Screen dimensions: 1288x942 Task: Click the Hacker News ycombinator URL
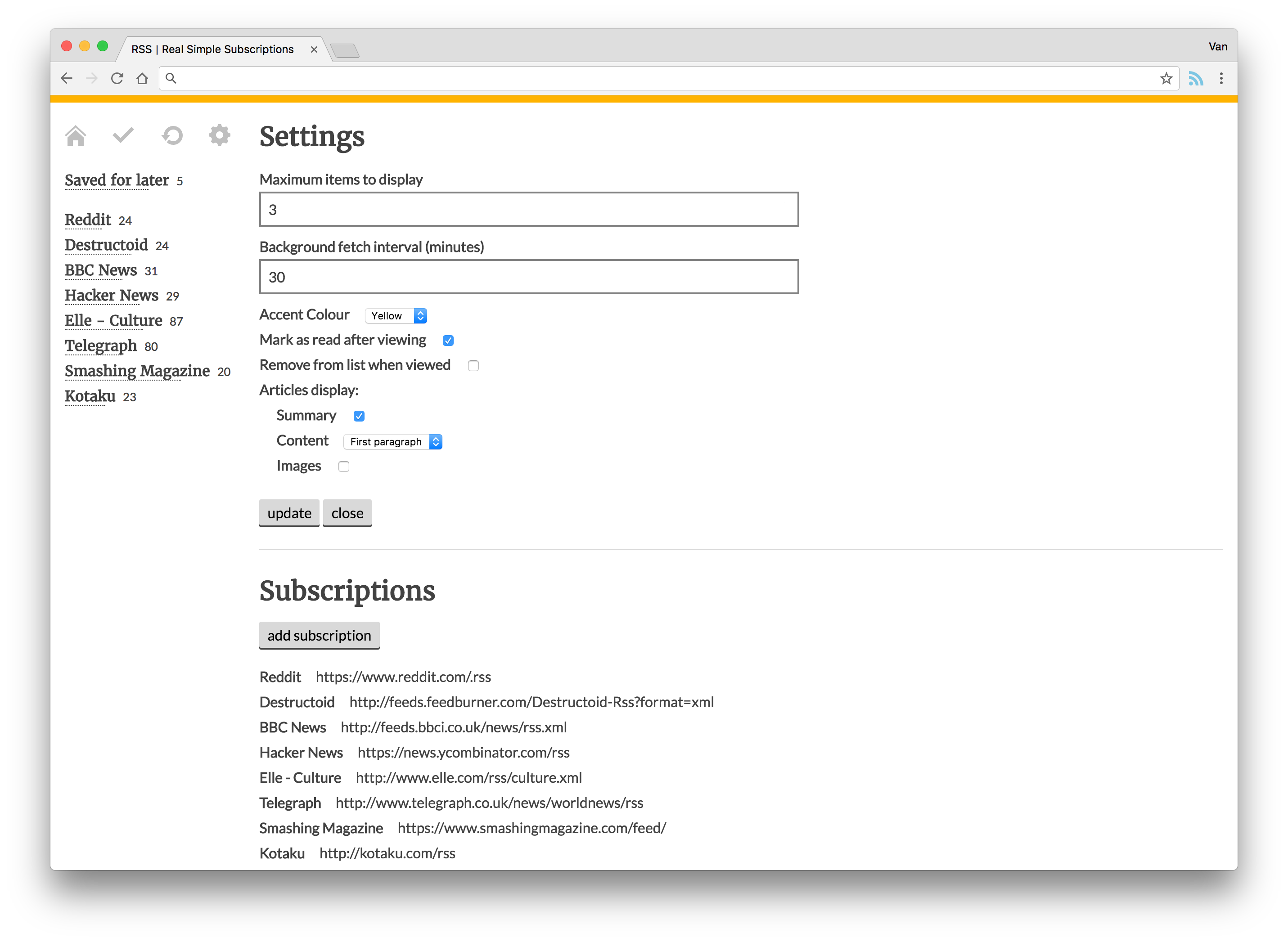pos(463,753)
